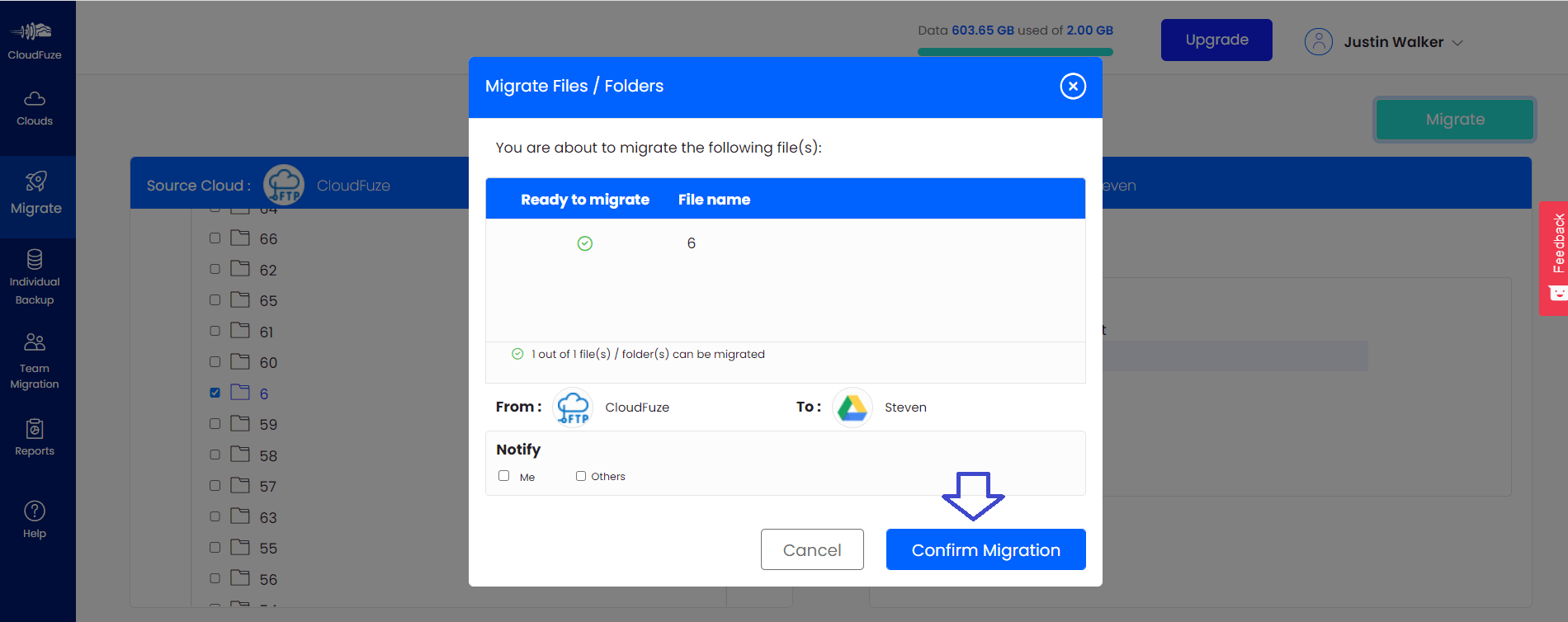Viewport: 1568px width, 622px height.
Task: Cancel the migration dialog
Action: tap(812, 549)
